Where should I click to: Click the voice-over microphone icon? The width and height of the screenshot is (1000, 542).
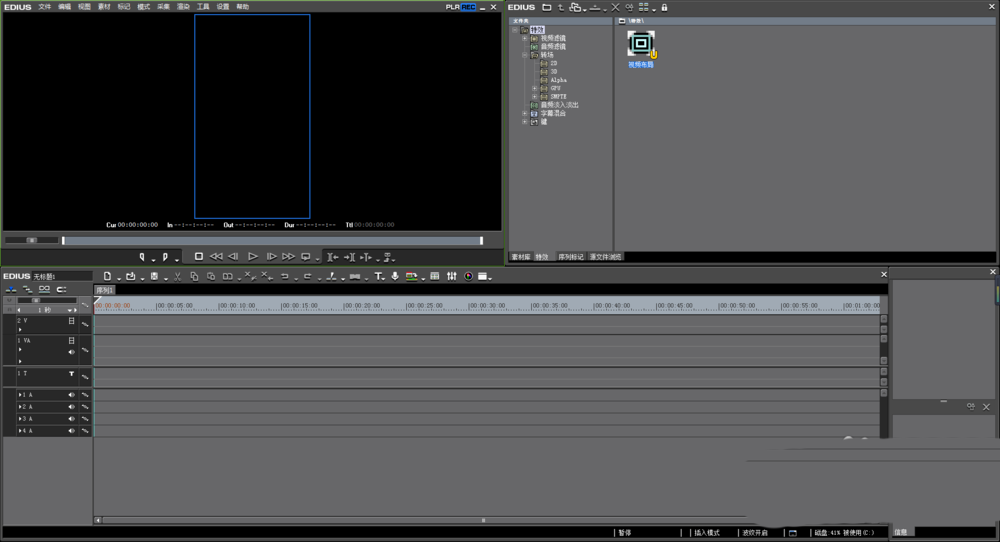395,276
